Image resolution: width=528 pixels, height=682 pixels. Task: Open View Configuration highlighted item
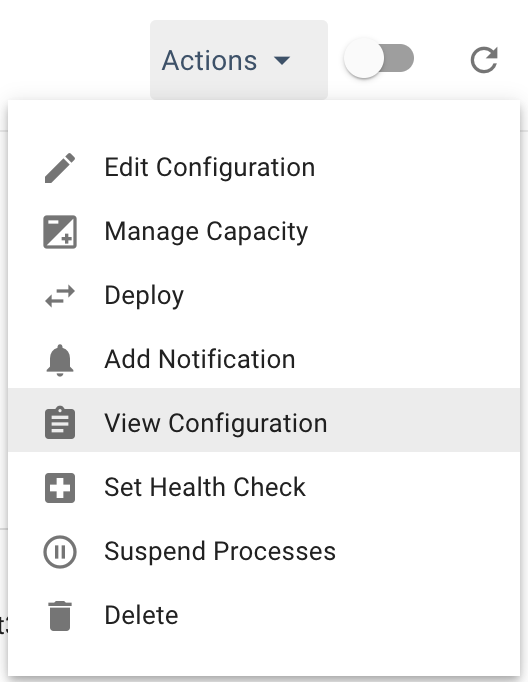tap(264, 420)
